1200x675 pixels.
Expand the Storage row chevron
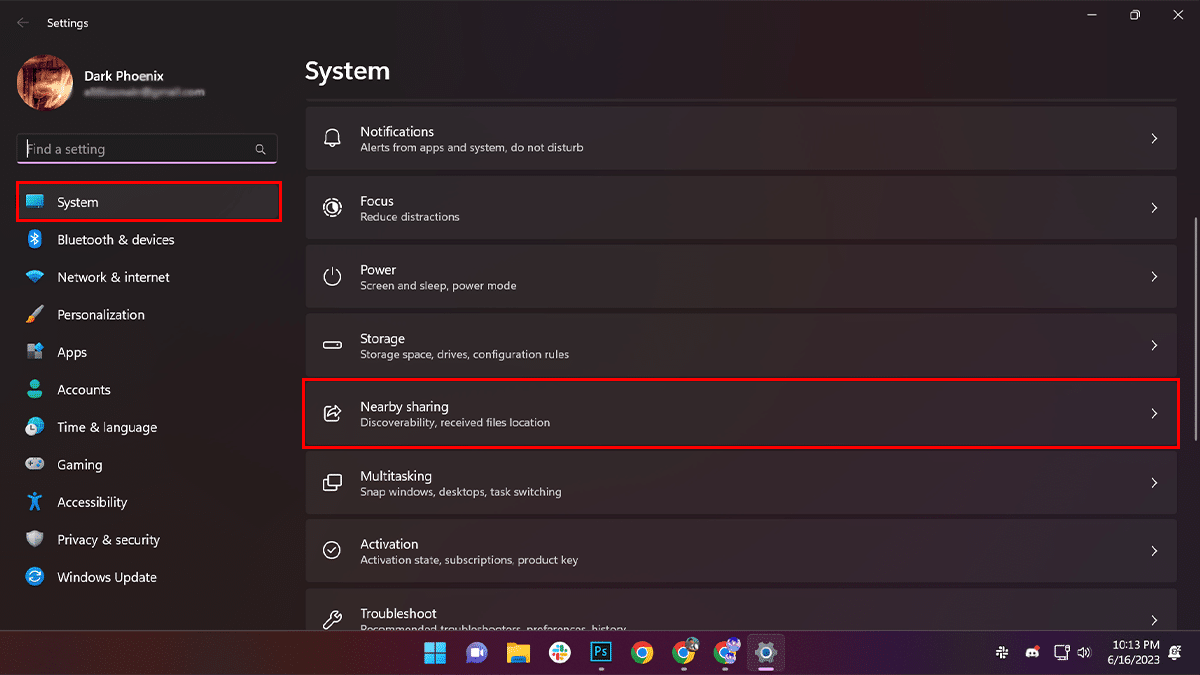pos(1154,345)
